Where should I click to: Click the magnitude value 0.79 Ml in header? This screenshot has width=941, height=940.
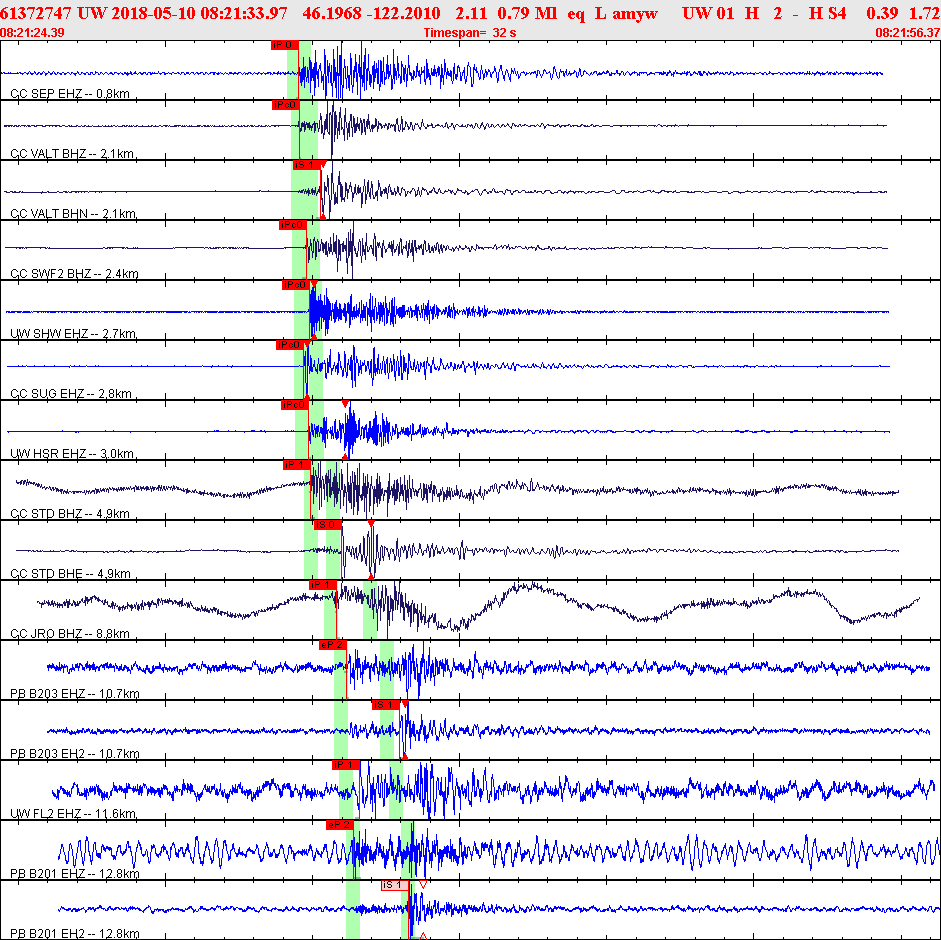point(527,13)
